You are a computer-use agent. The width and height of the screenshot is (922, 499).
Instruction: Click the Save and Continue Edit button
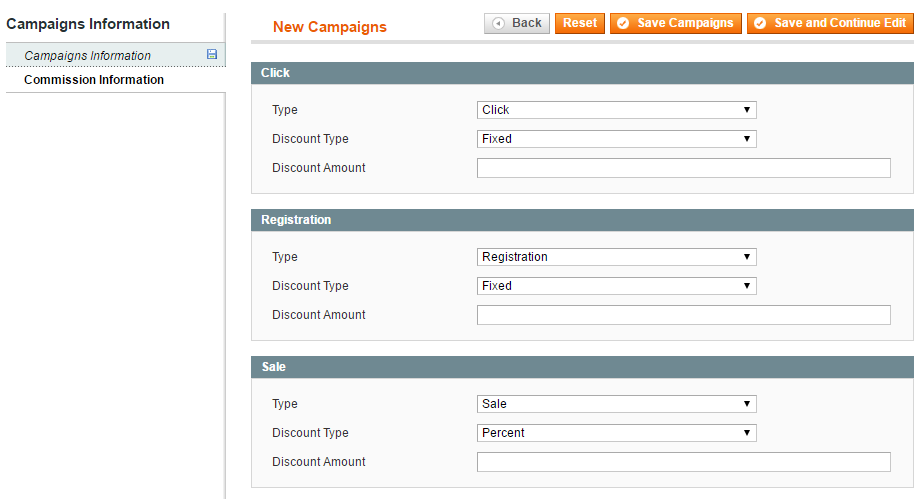tap(830, 24)
